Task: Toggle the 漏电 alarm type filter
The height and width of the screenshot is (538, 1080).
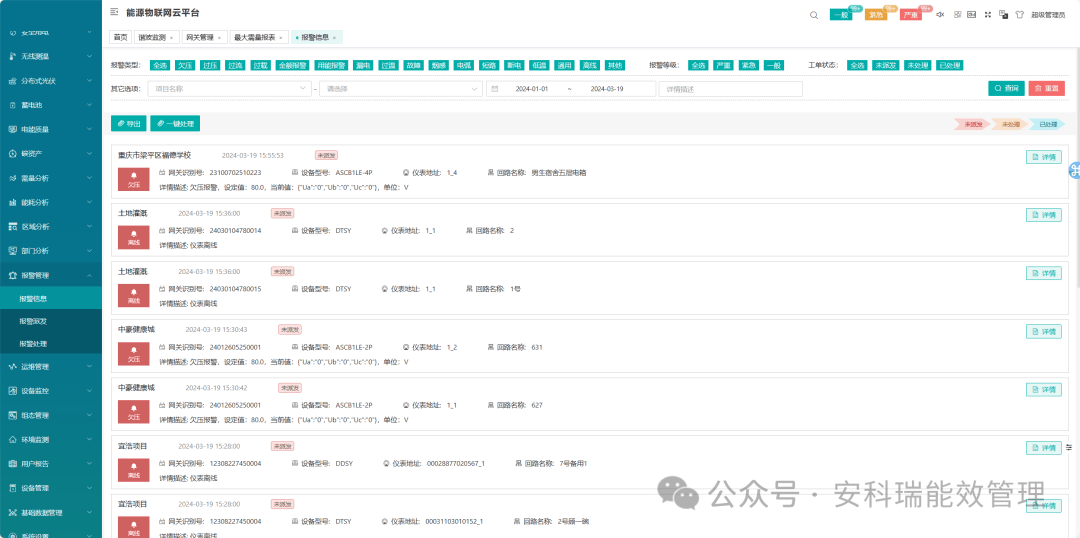Action: (x=363, y=65)
